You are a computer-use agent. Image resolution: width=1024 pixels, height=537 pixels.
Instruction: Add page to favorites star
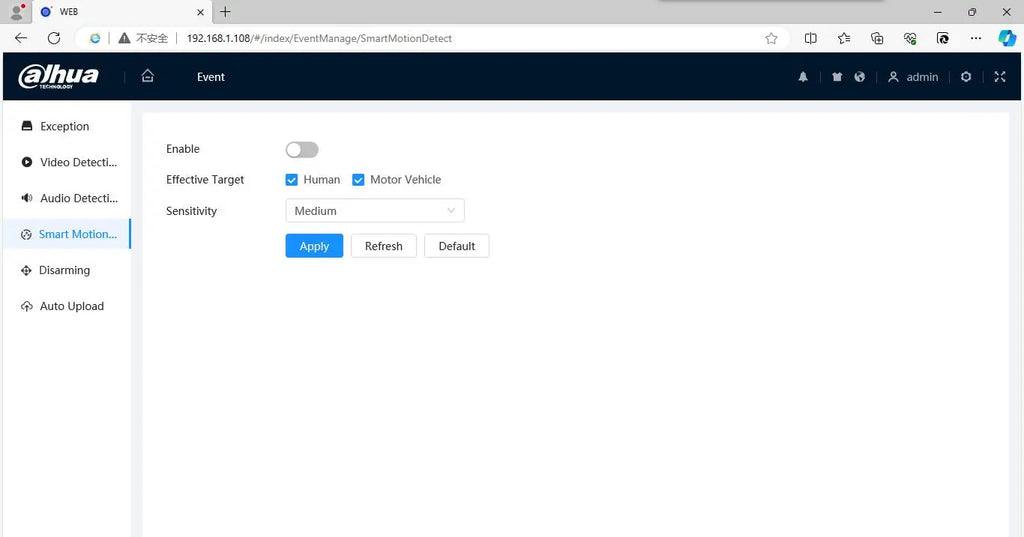click(x=771, y=38)
